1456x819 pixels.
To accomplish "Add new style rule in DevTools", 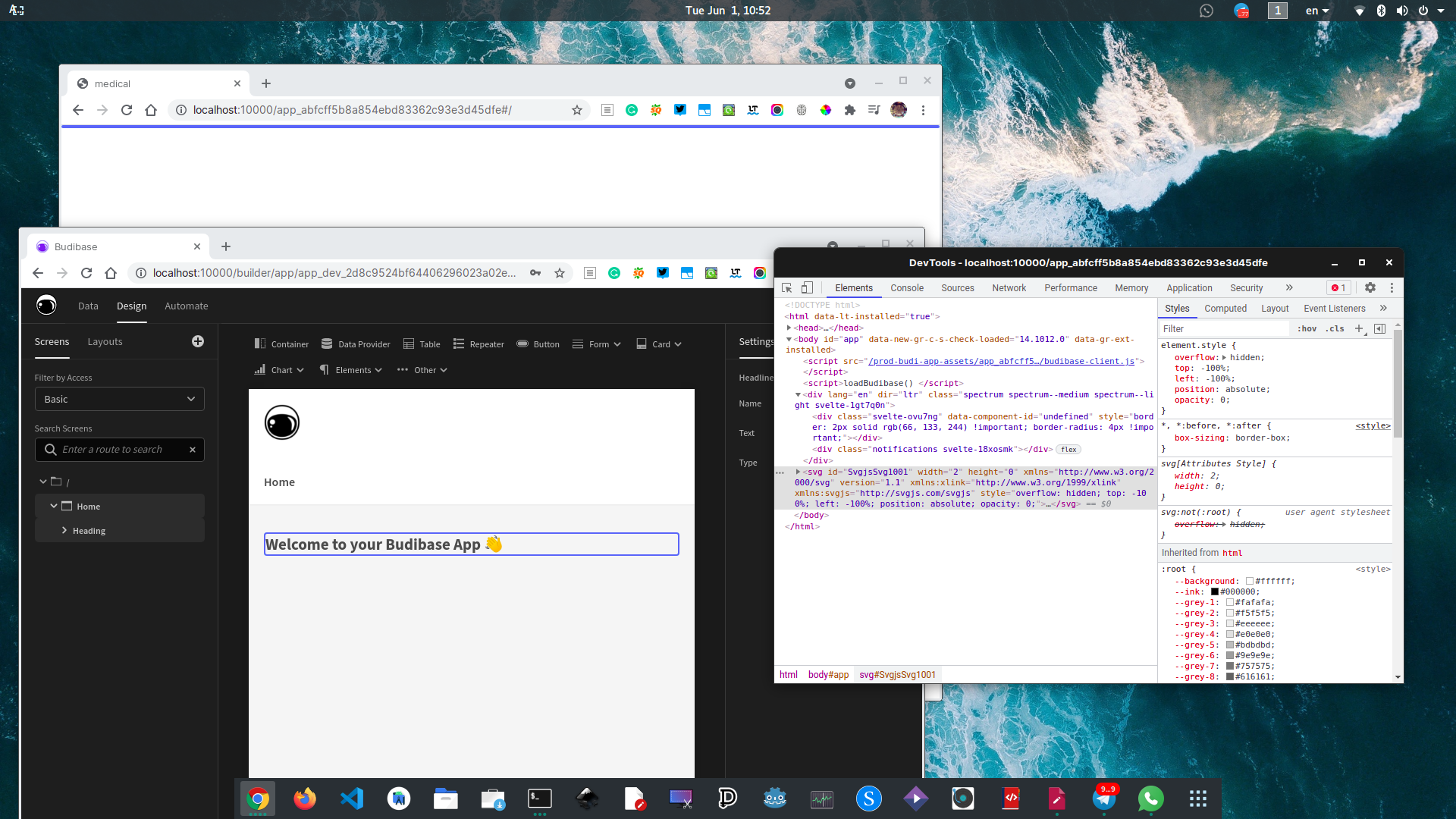I will [x=1359, y=328].
